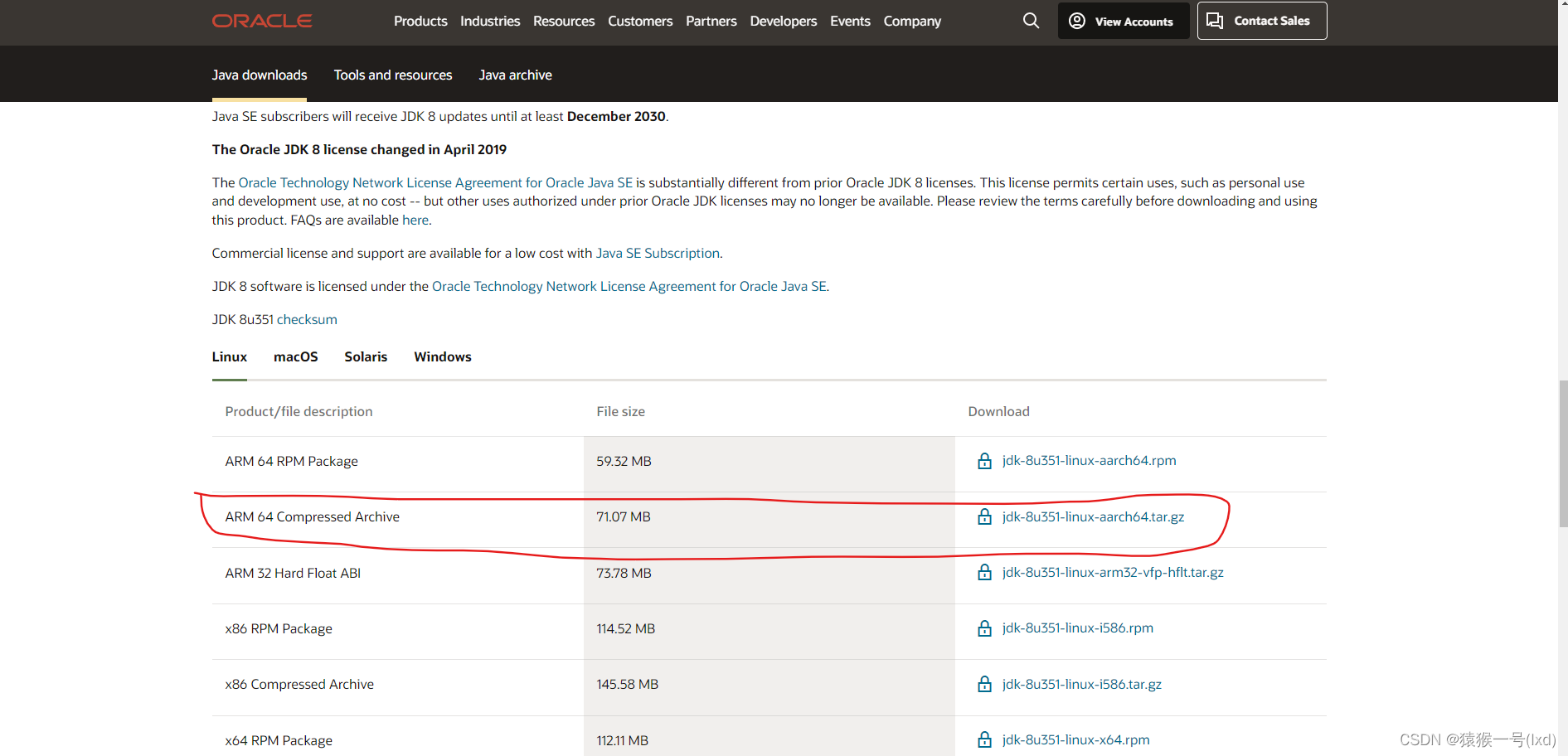Image resolution: width=1568 pixels, height=756 pixels.
Task: Open the Industries menu
Action: pyautogui.click(x=490, y=21)
